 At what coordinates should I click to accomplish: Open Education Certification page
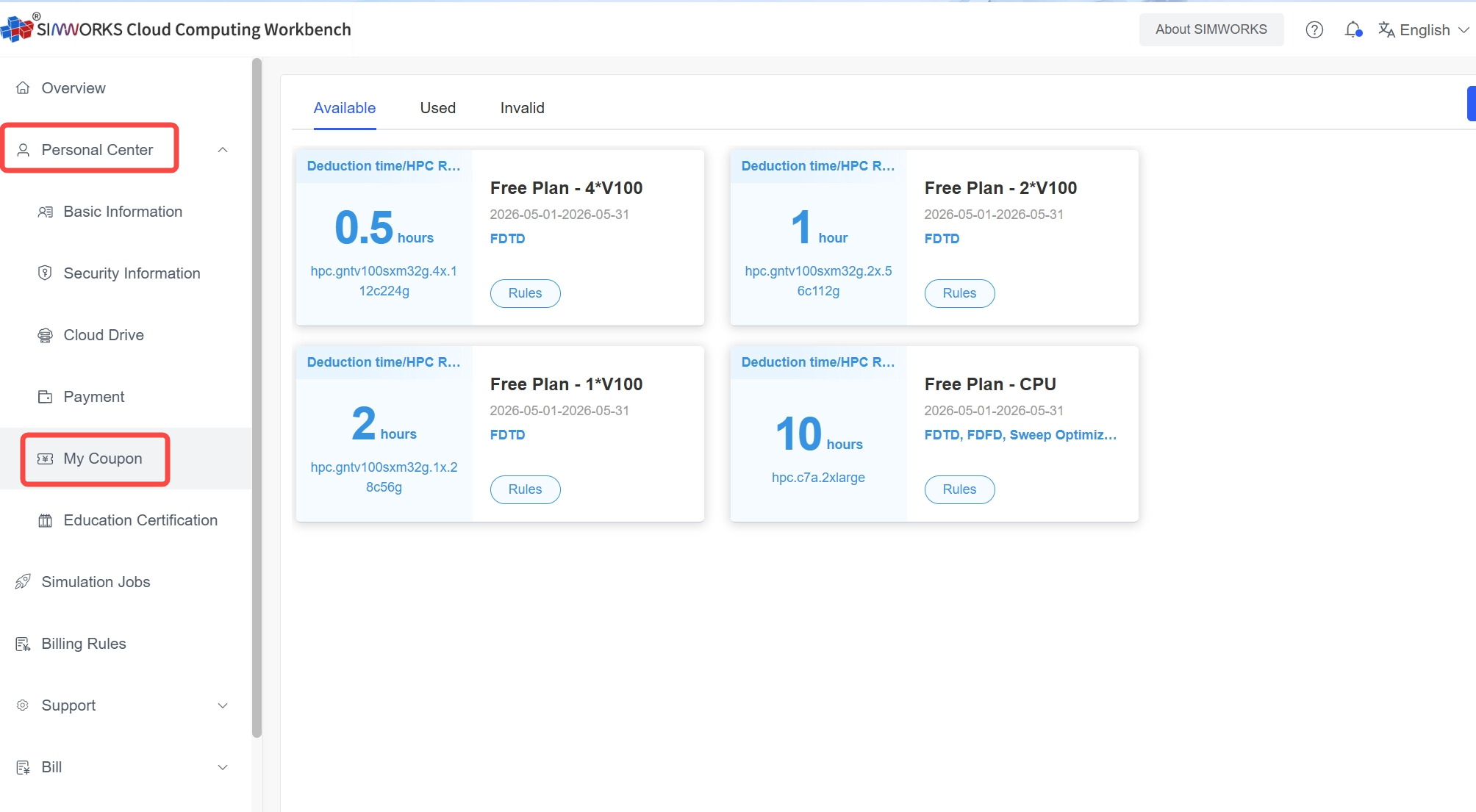(x=126, y=520)
